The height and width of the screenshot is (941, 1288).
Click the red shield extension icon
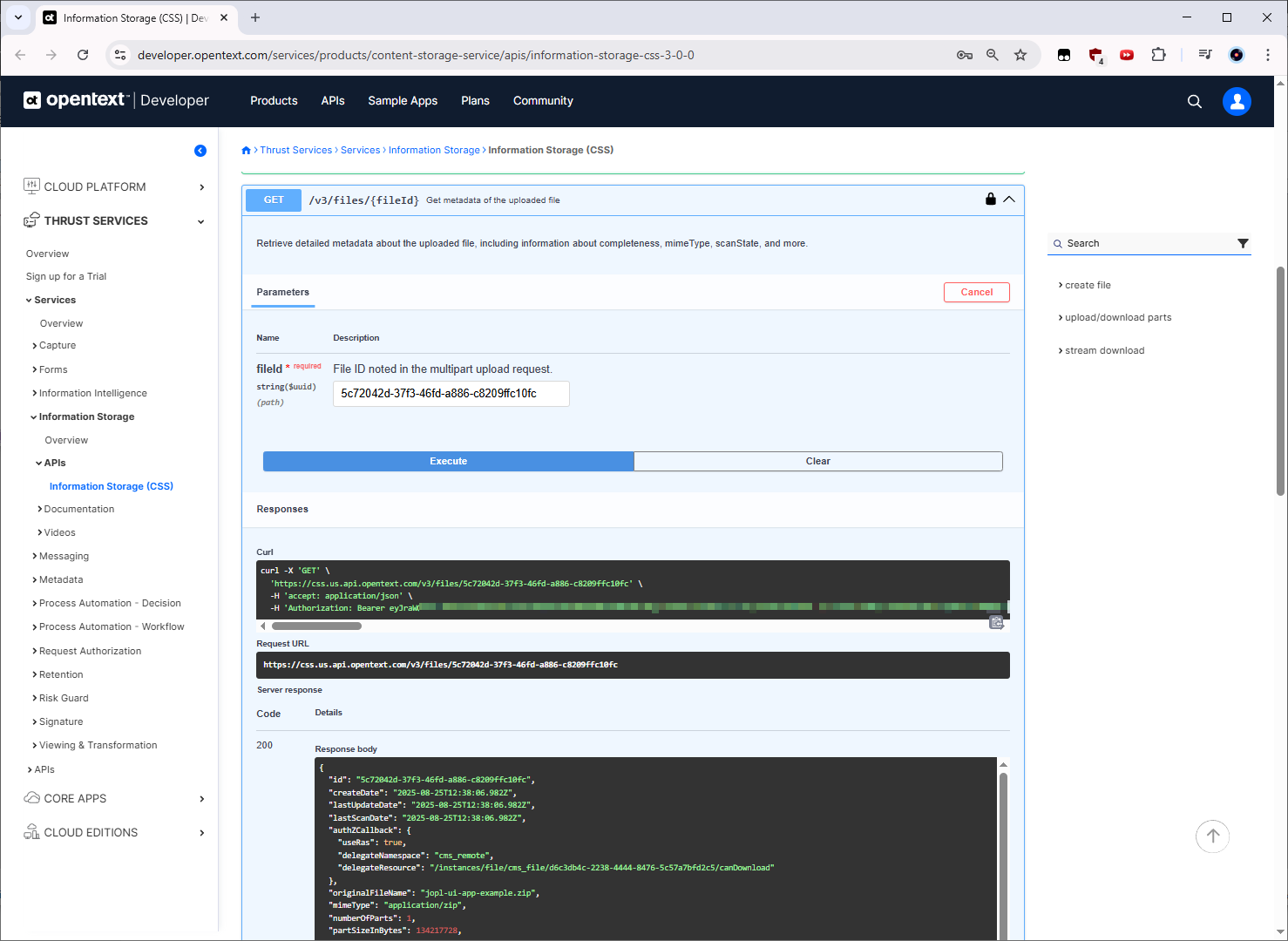coord(1095,55)
